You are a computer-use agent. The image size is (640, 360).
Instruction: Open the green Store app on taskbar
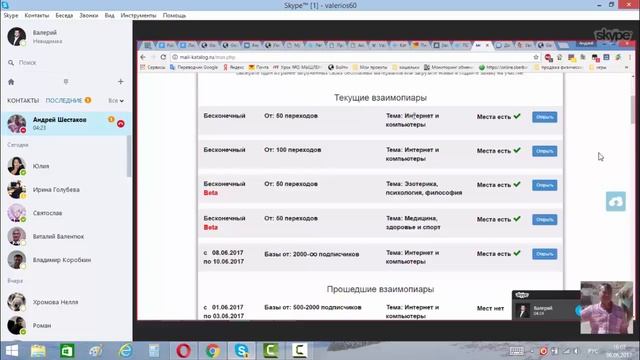(67, 351)
